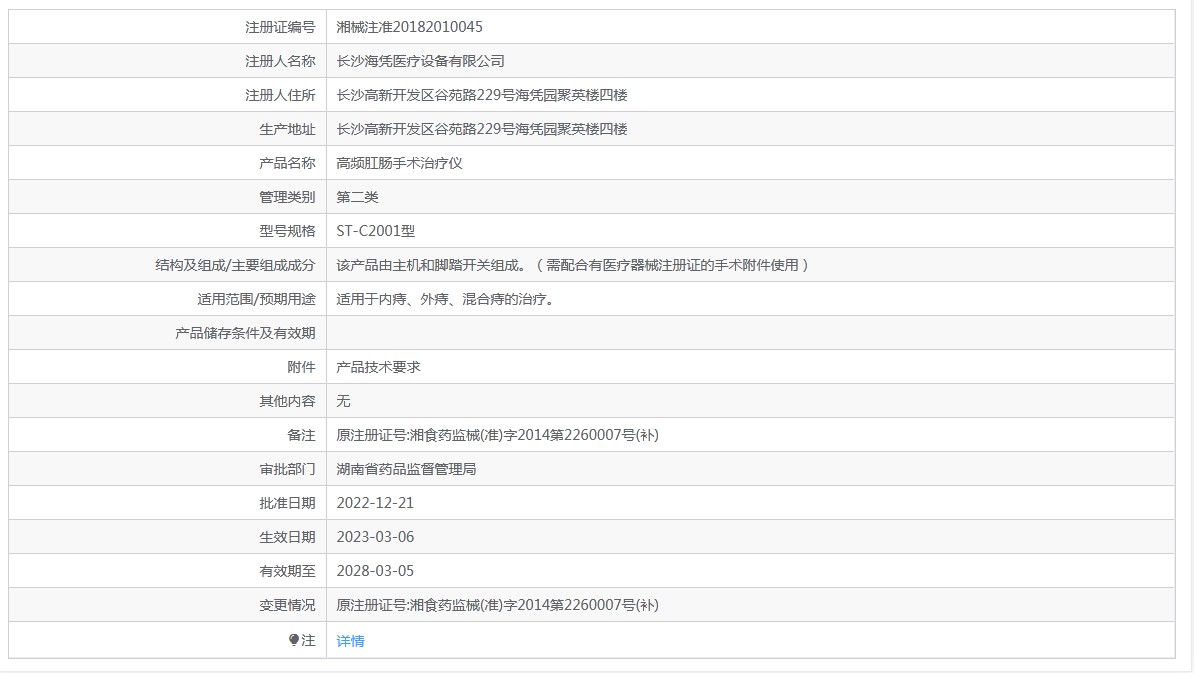Click effective date 2023-03-06
This screenshot has width=1194, height=673.
tap(375, 537)
